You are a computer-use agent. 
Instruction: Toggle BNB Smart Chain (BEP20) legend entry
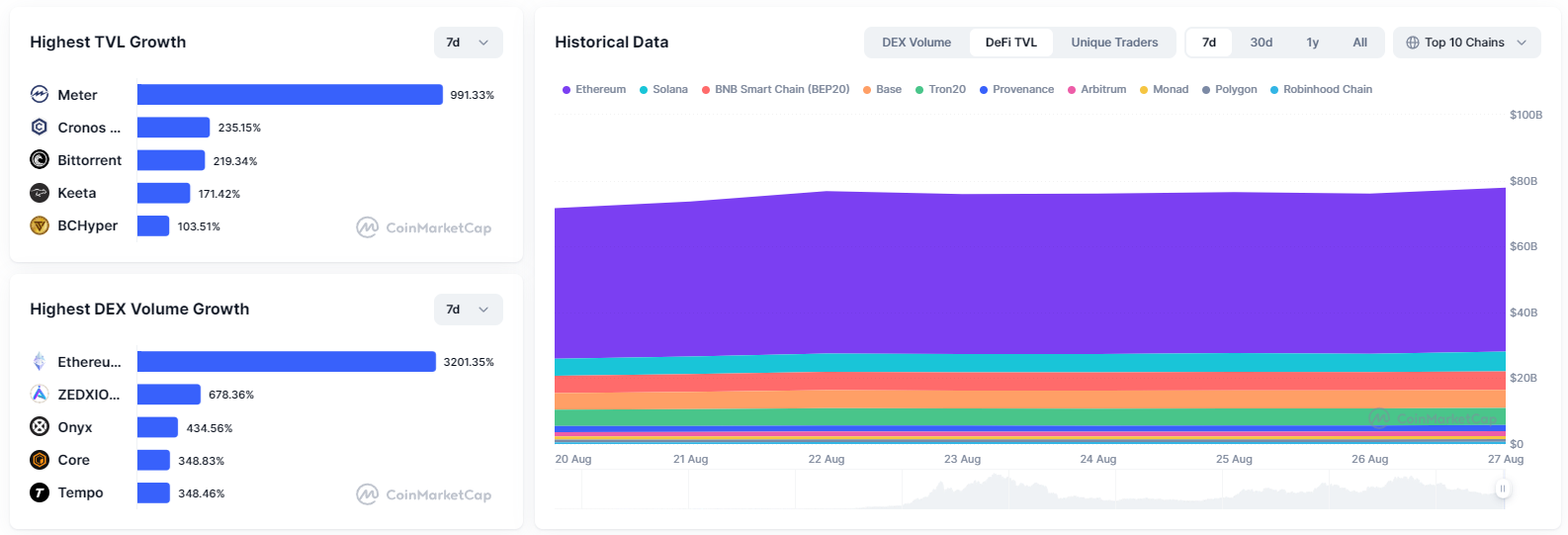[x=776, y=89]
